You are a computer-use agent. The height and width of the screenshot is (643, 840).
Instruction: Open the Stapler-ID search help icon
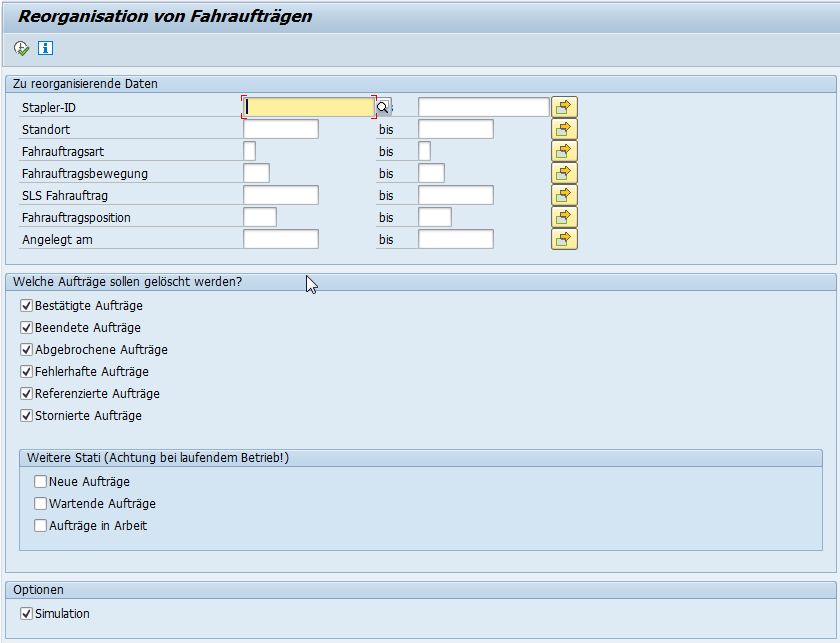click(382, 107)
